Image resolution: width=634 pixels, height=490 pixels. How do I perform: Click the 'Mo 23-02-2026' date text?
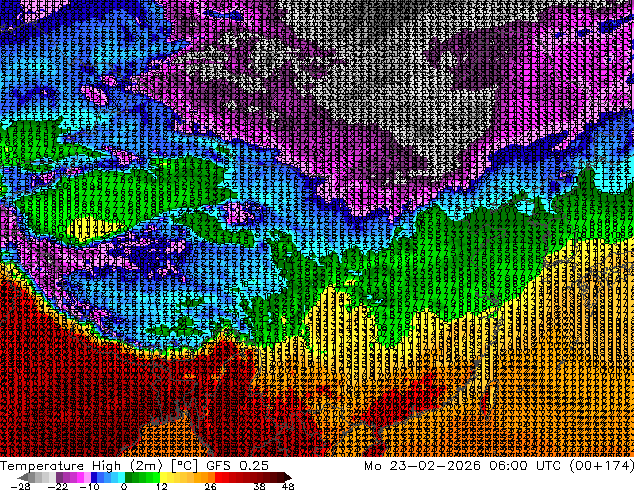click(x=422, y=466)
